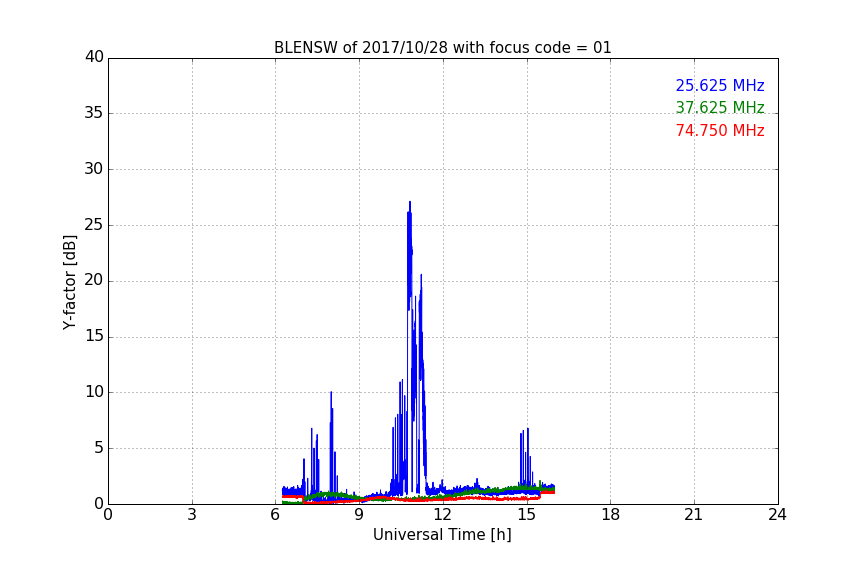Image resolution: width=864 pixels, height=576 pixels.
Task: Click the 'Y-factor [dB]' axis label
Action: coord(69,283)
